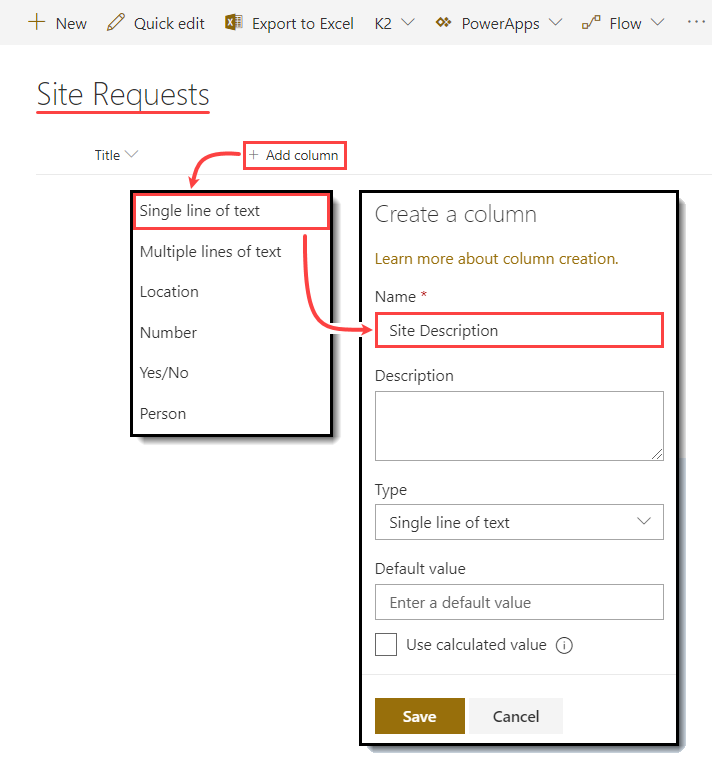The image size is (712, 771).
Task: Open the Type dropdown combo box
Action: (x=519, y=522)
